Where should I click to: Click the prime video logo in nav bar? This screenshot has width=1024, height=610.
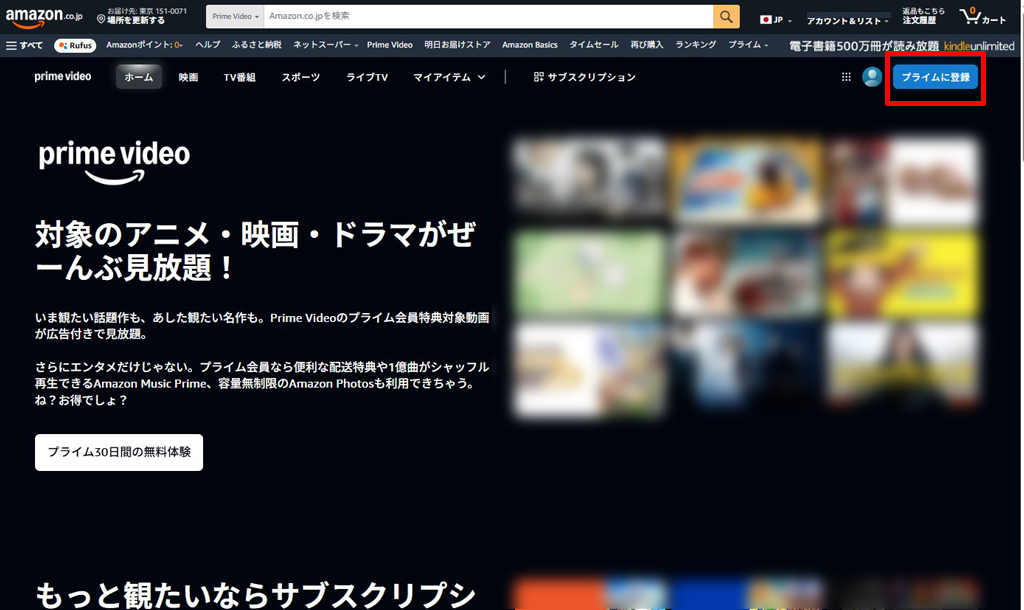tap(63, 77)
